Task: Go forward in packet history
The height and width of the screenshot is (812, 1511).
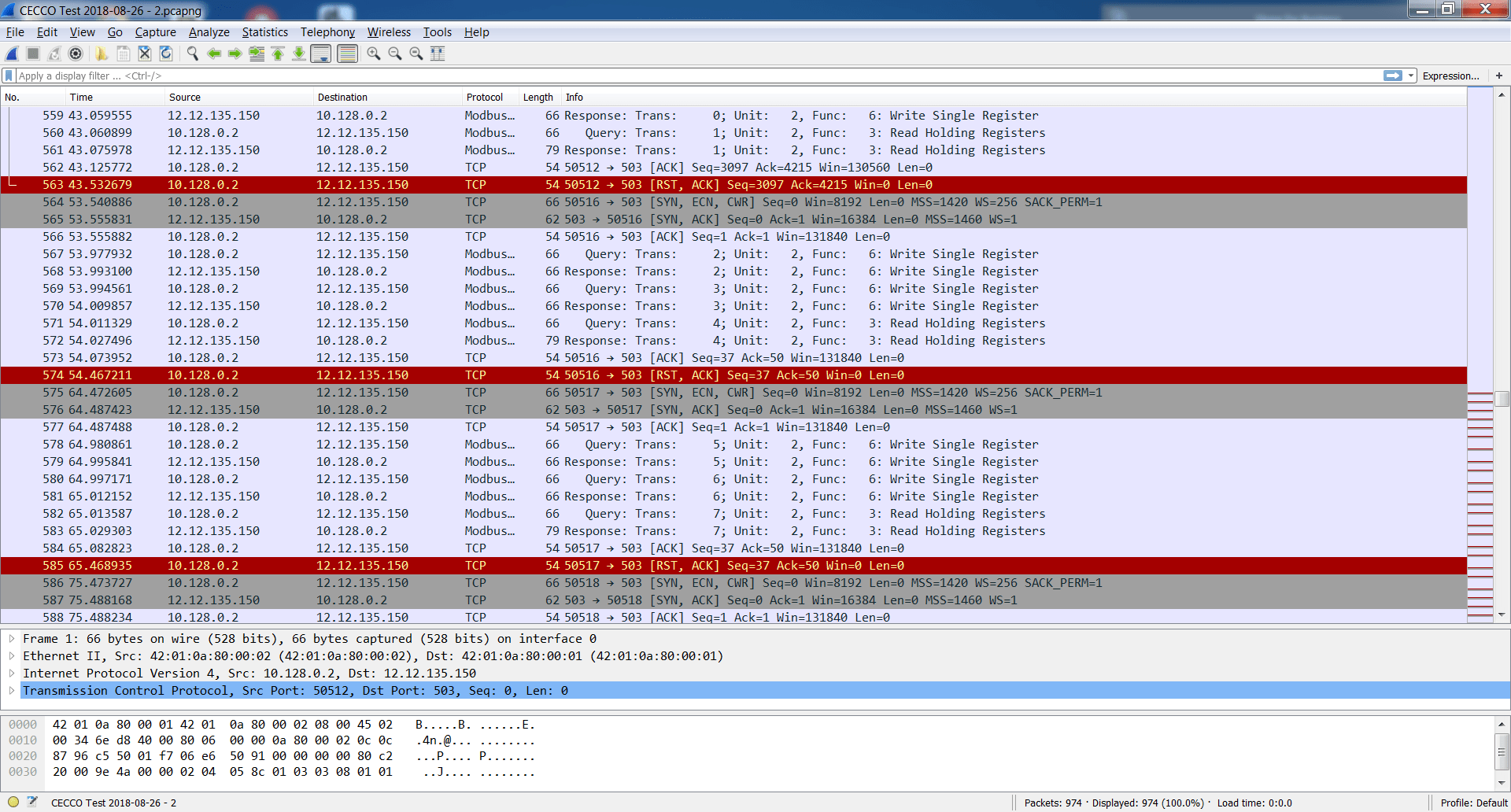Action: [x=235, y=54]
